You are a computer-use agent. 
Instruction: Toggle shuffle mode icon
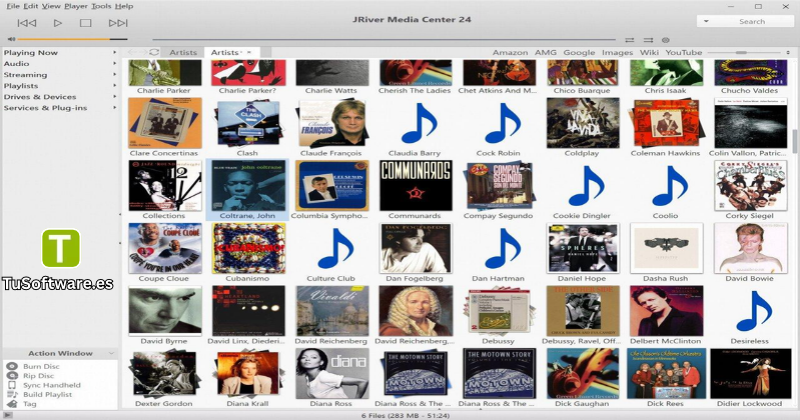pyautogui.click(x=648, y=40)
